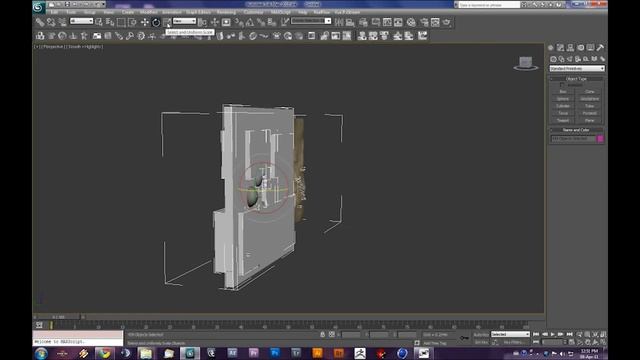Switch to the Motion command panel
This screenshot has height=360, width=640.
pyautogui.click(x=580, y=48)
